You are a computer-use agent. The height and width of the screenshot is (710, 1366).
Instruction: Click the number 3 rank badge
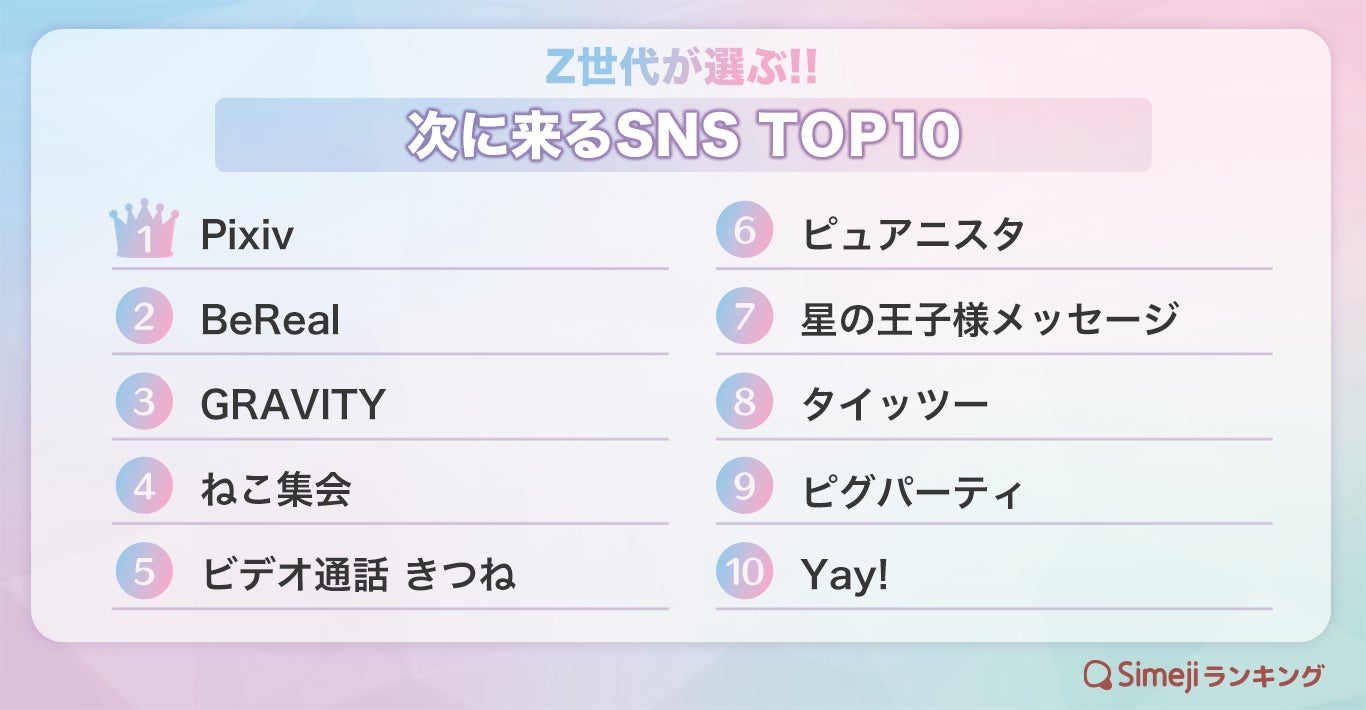click(x=144, y=402)
